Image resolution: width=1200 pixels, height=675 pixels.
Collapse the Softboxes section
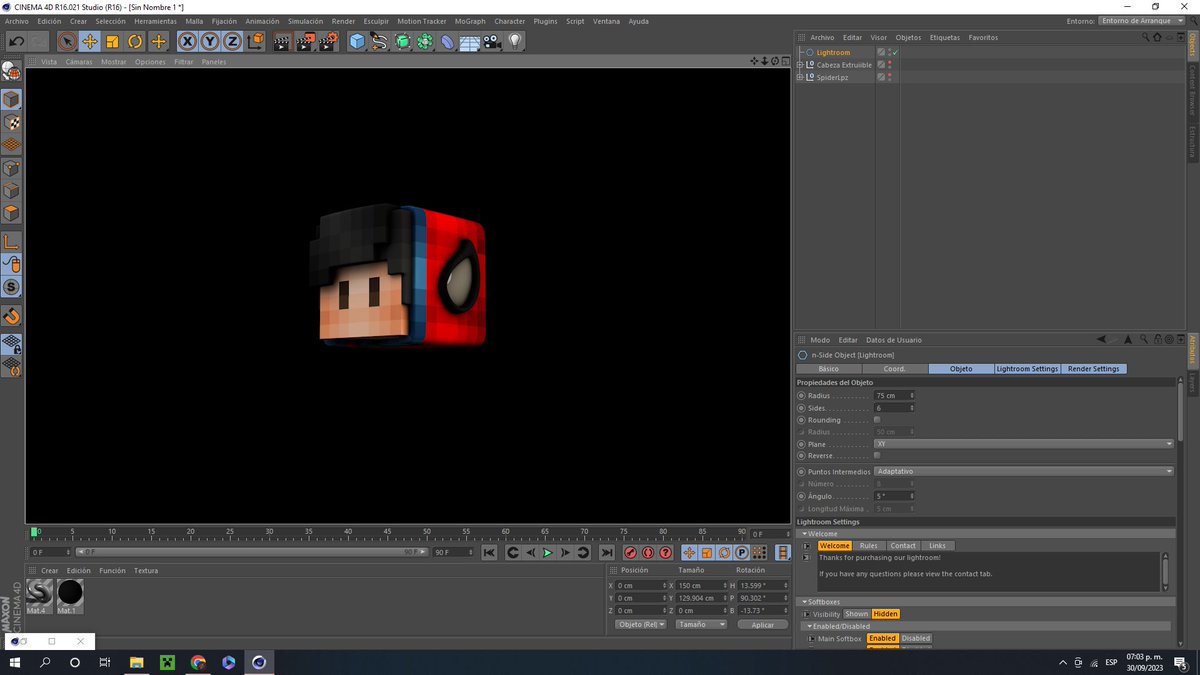pos(804,602)
